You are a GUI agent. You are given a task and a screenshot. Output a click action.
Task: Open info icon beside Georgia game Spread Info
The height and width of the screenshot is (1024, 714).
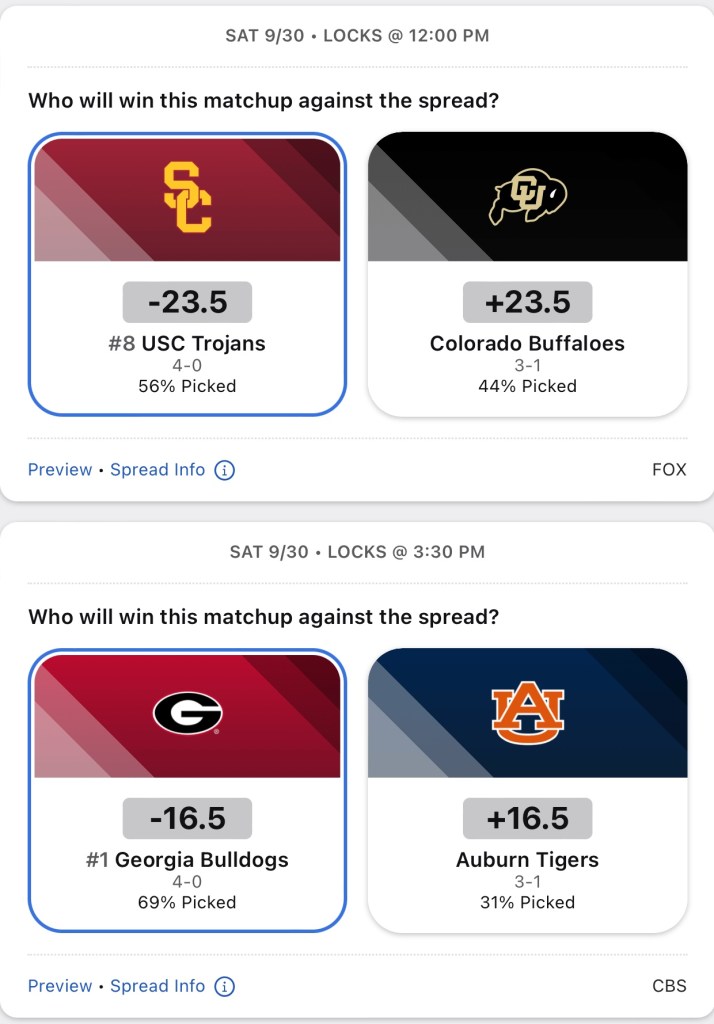click(225, 986)
